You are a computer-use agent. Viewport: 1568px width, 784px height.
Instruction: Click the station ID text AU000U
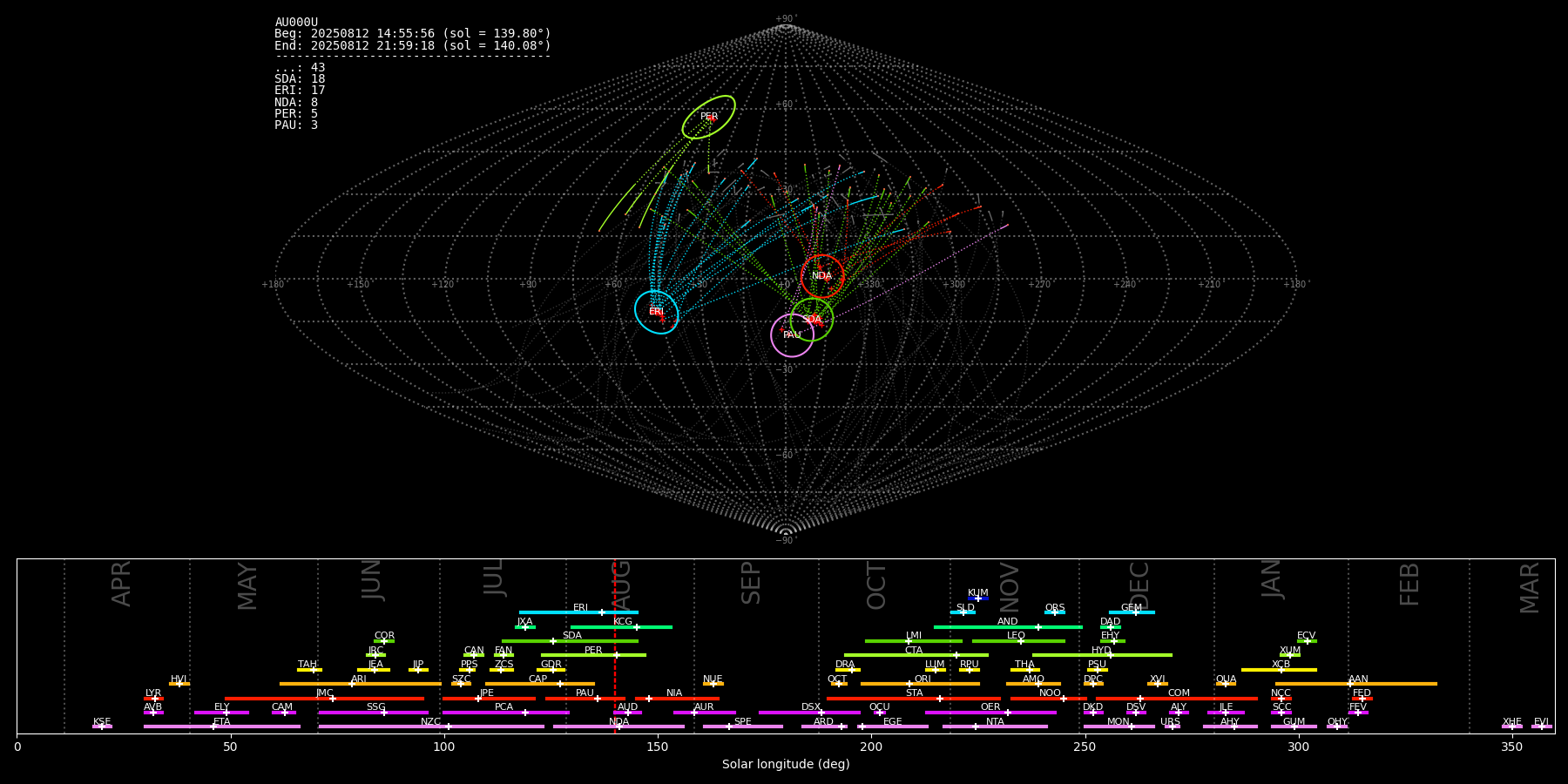click(296, 23)
